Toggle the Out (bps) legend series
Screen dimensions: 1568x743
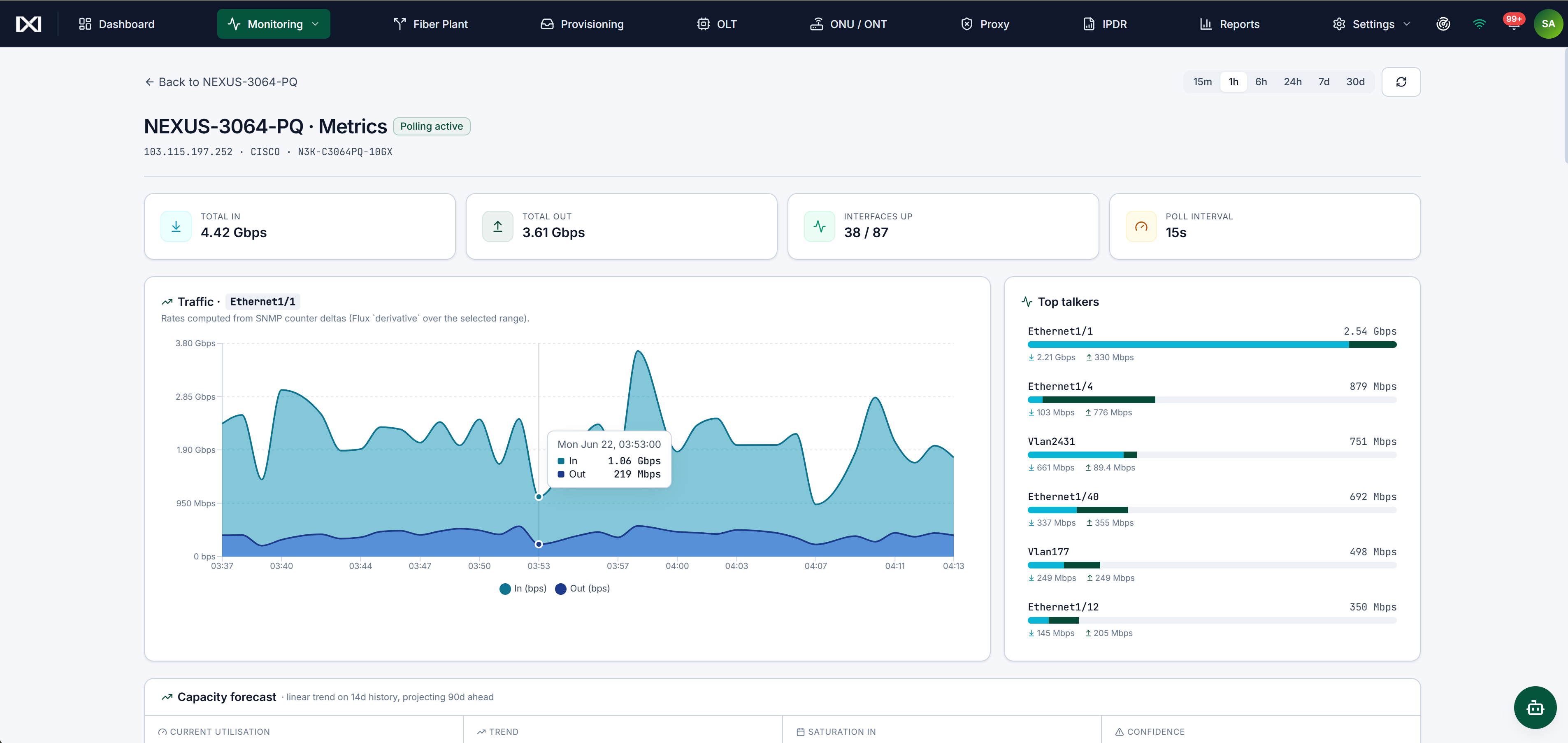coord(583,588)
